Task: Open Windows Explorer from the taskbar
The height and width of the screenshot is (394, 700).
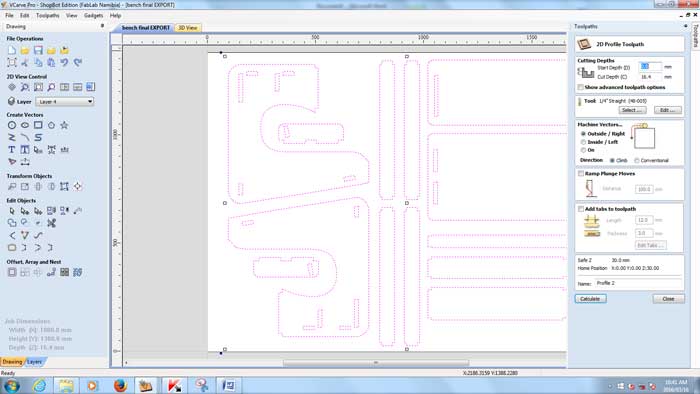Action: coord(66,385)
